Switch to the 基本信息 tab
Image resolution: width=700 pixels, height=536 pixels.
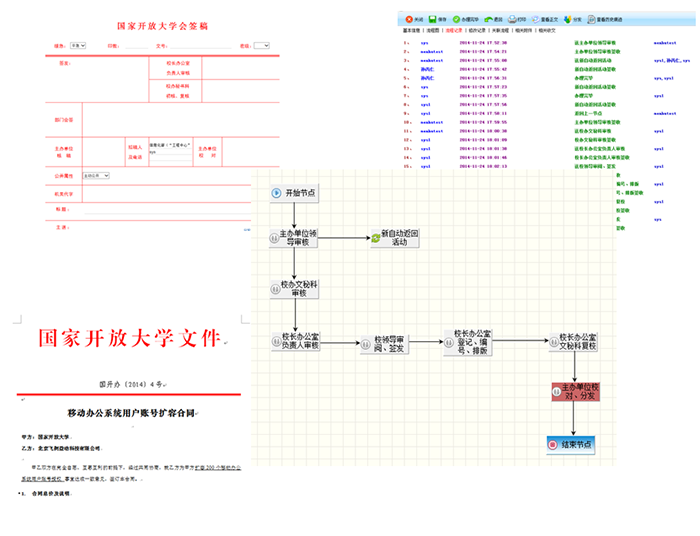(x=413, y=31)
